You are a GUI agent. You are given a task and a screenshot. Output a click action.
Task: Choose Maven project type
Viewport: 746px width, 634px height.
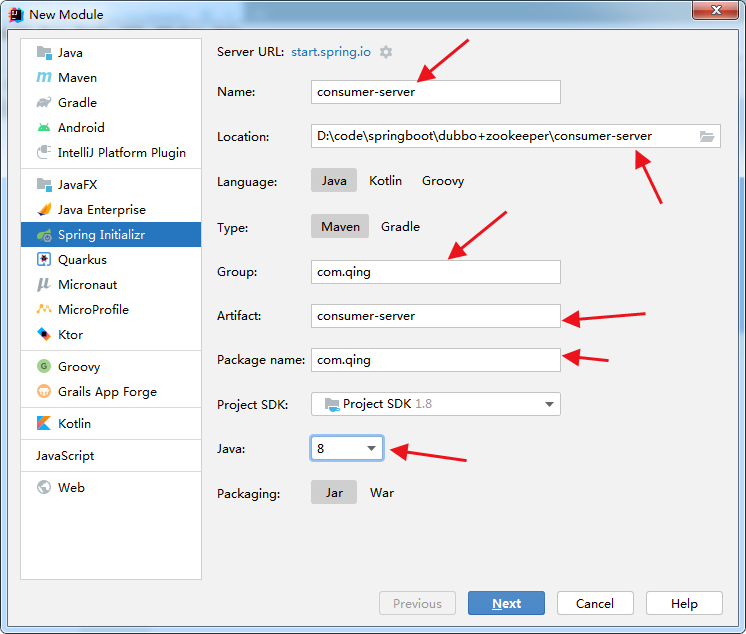point(340,226)
